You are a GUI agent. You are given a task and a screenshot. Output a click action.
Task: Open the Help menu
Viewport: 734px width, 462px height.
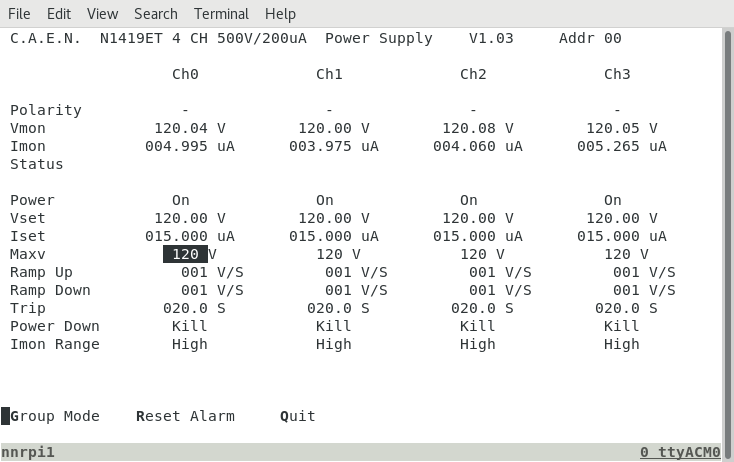280,14
